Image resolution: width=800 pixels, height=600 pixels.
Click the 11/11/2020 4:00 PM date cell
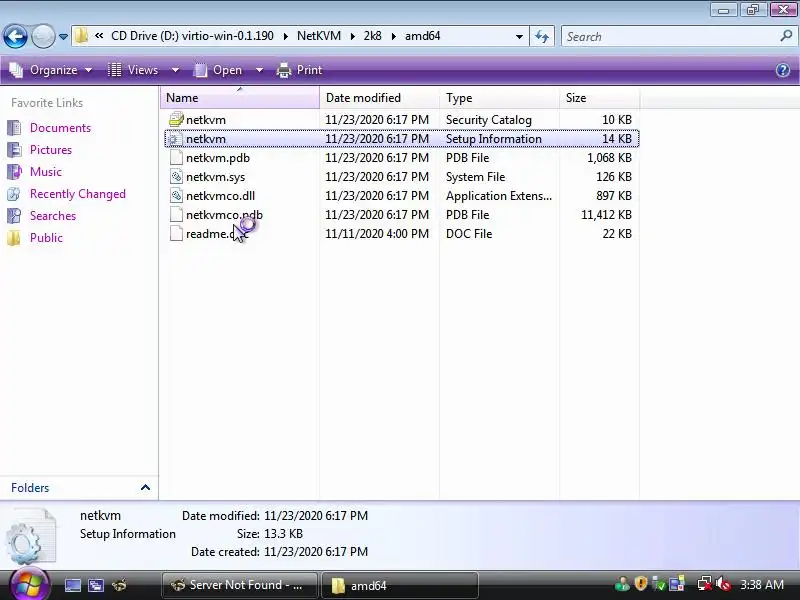click(x=377, y=234)
